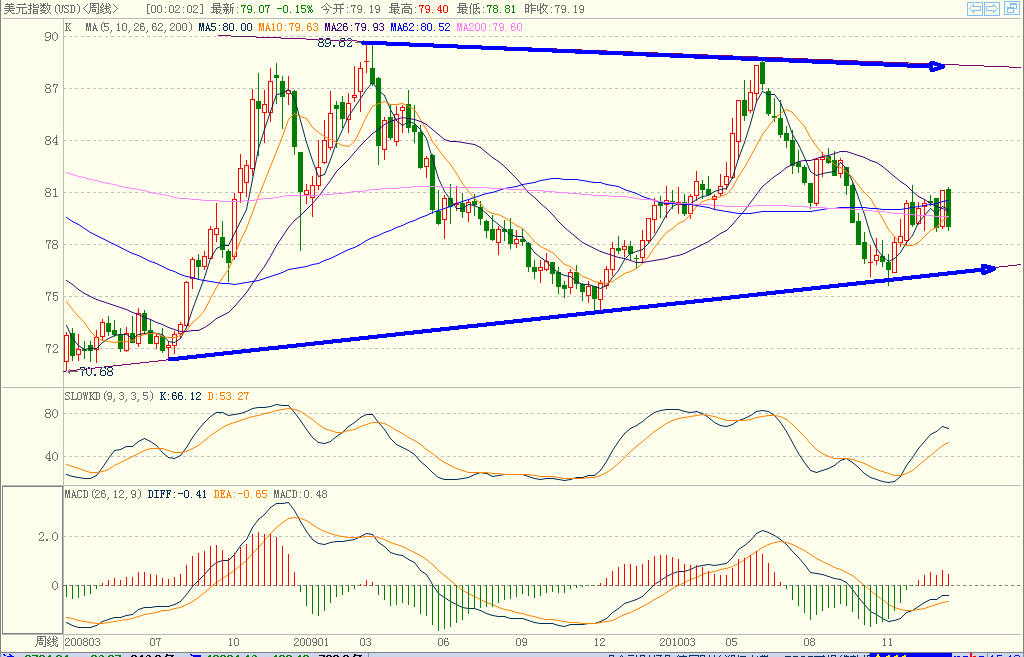
Task: Click the 最高:79.40 high value
Action: pos(419,9)
